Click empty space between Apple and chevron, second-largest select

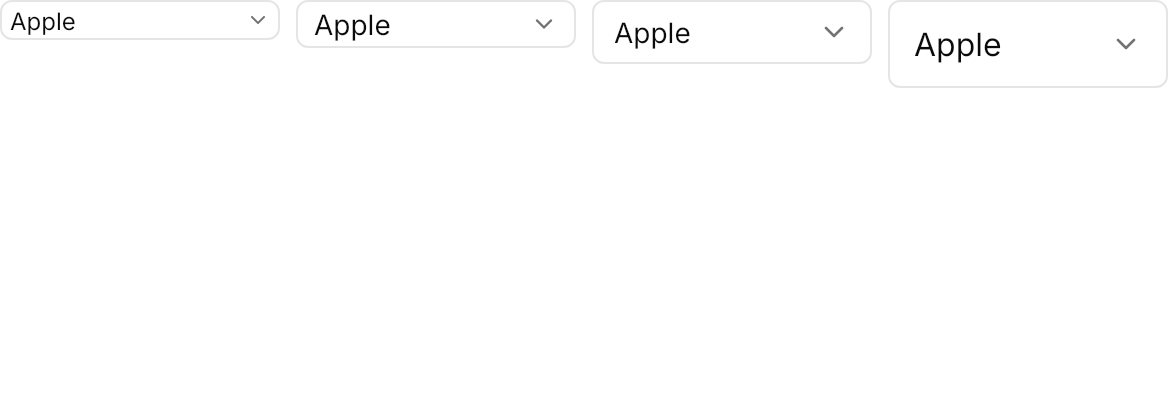(x=758, y=32)
